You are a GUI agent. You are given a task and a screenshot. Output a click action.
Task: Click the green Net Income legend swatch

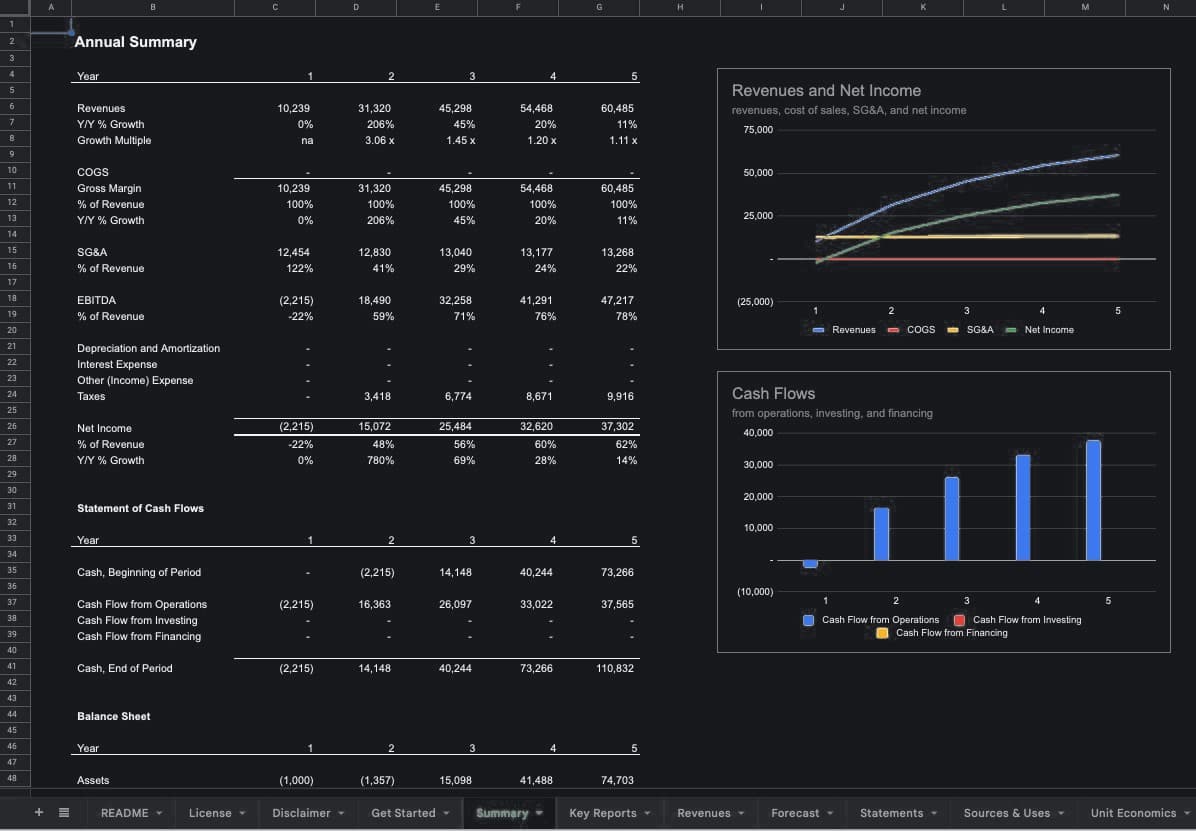1011,330
